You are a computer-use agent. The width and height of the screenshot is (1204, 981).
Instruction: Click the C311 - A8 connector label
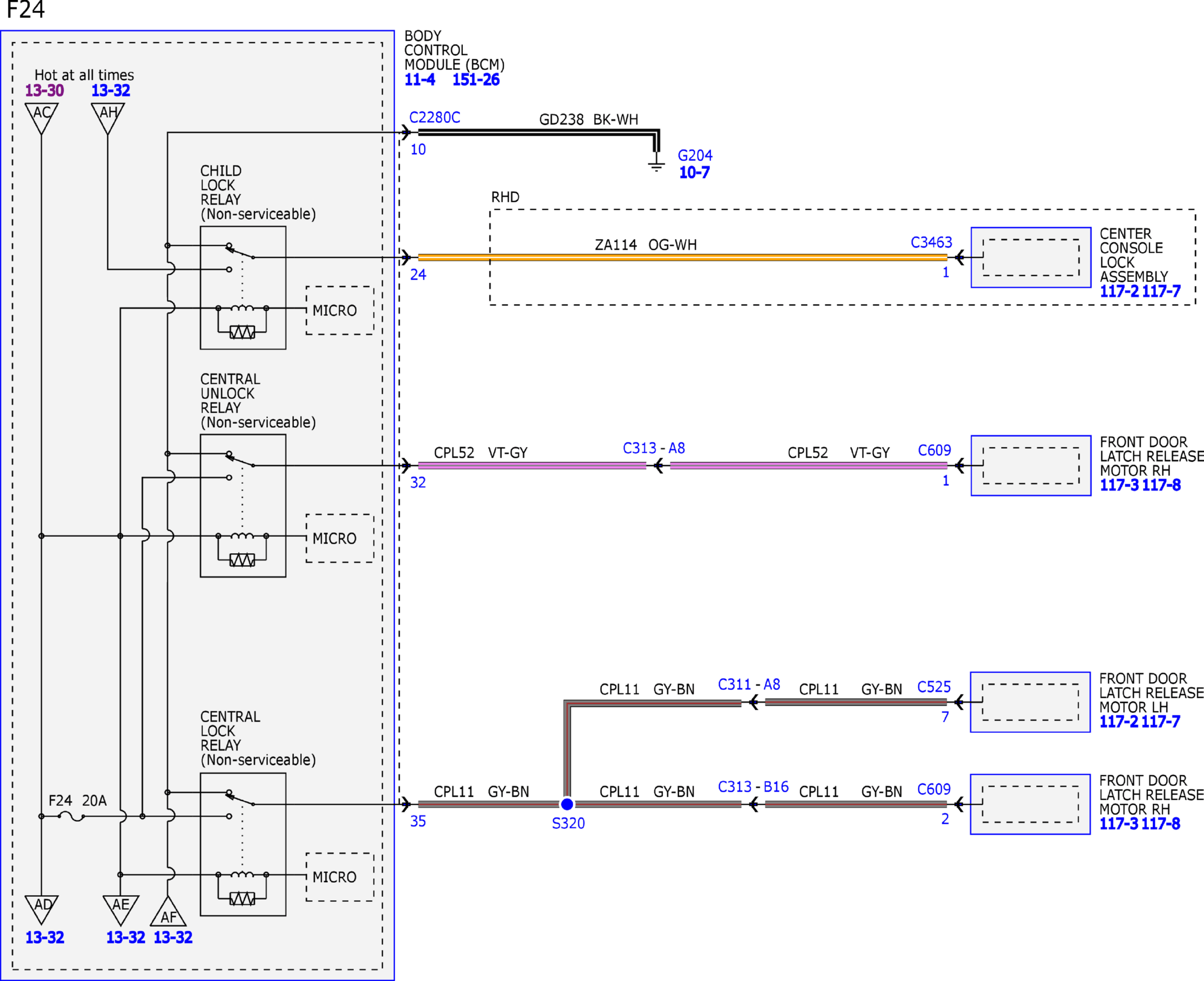748,684
